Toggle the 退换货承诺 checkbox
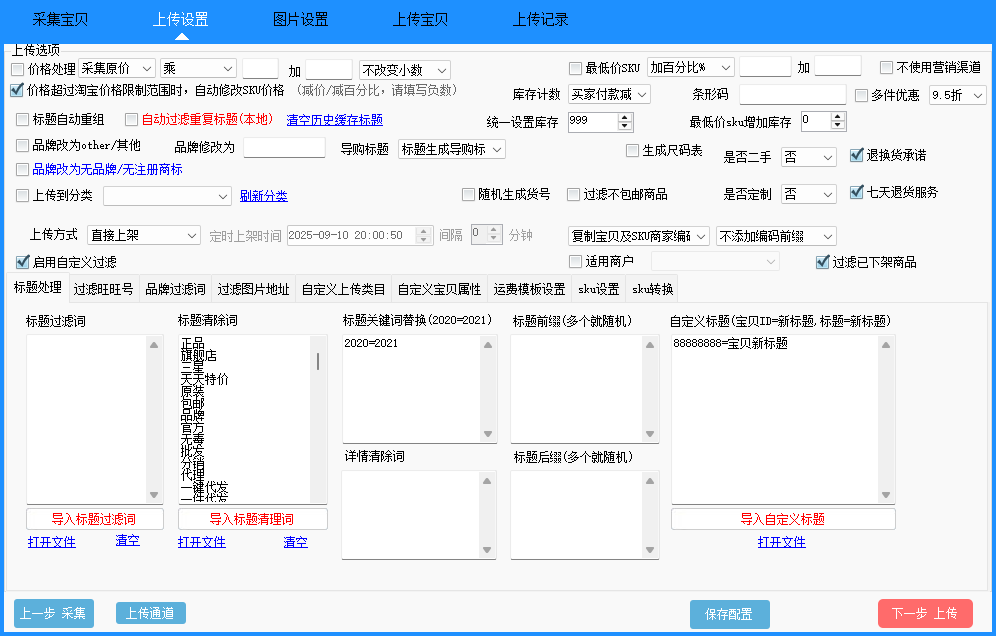This screenshot has height=636, width=996. coord(857,155)
